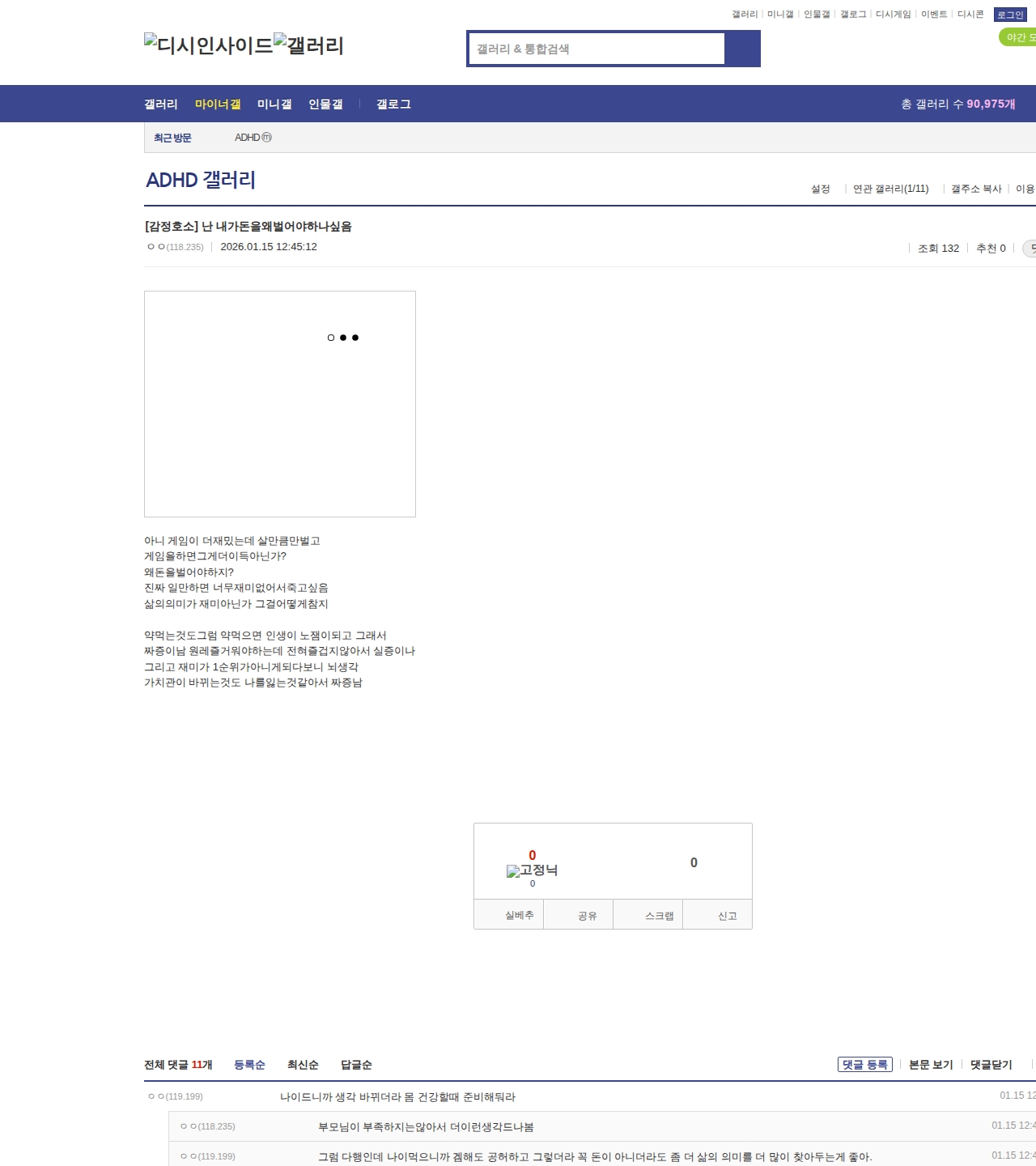Click the 공유 share icon
1036x1166 pixels.
(x=580, y=914)
